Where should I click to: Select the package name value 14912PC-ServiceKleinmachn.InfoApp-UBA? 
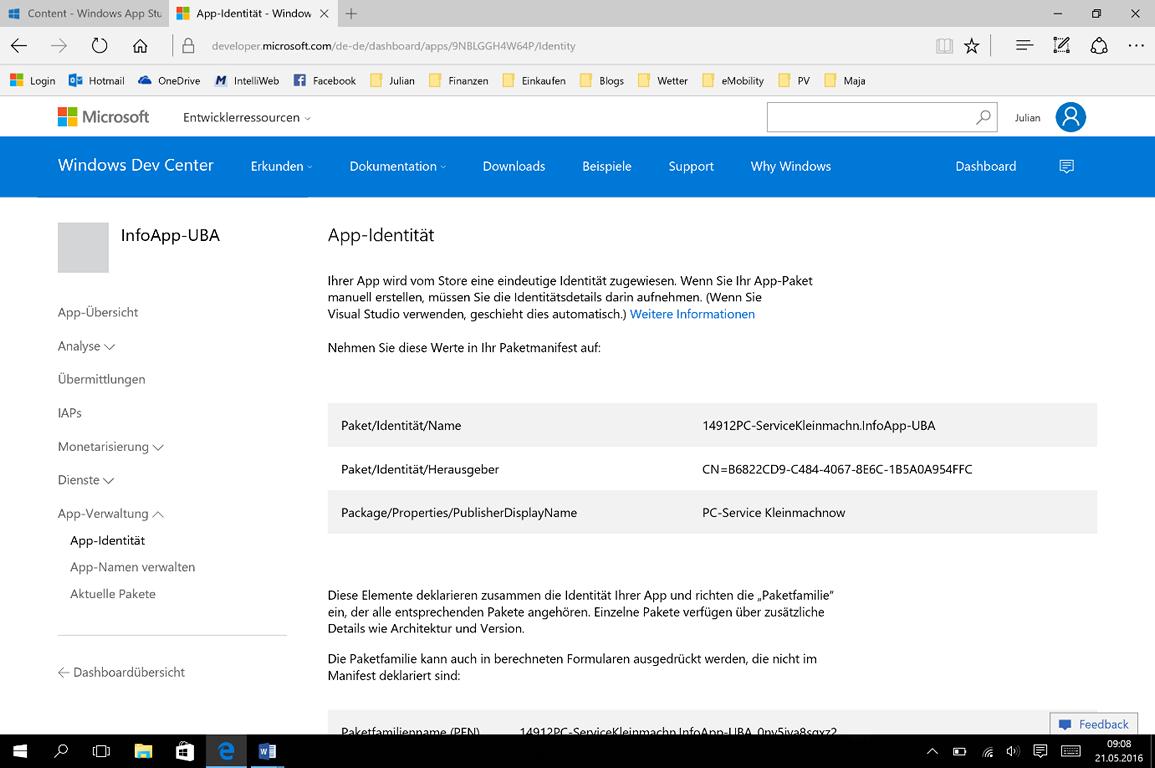pos(818,426)
